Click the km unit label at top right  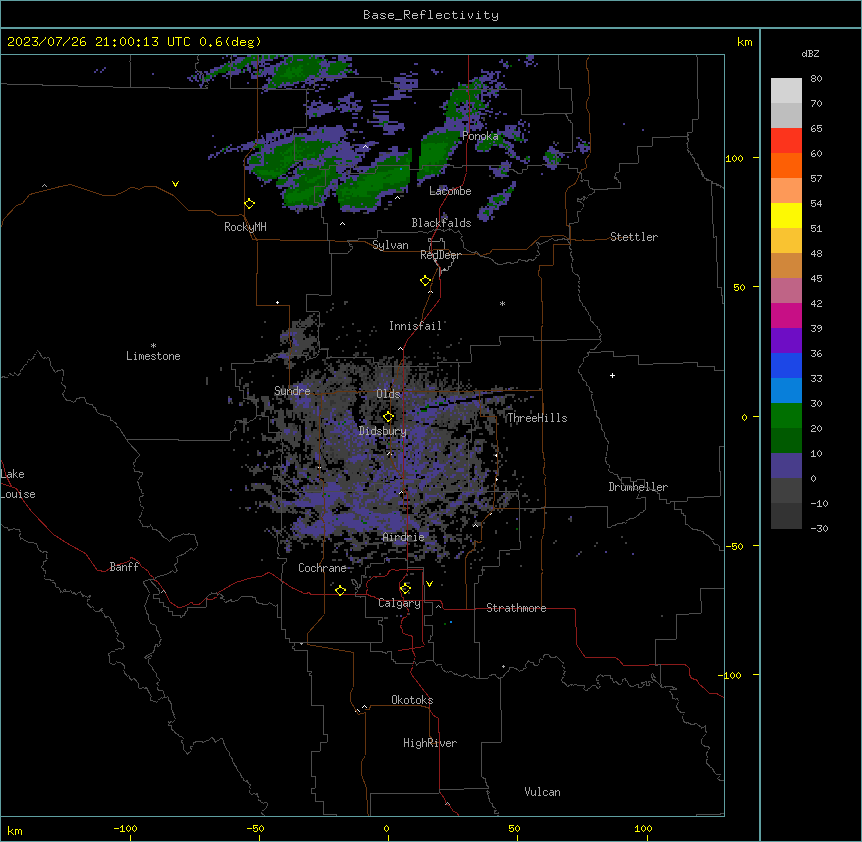pyautogui.click(x=745, y=42)
